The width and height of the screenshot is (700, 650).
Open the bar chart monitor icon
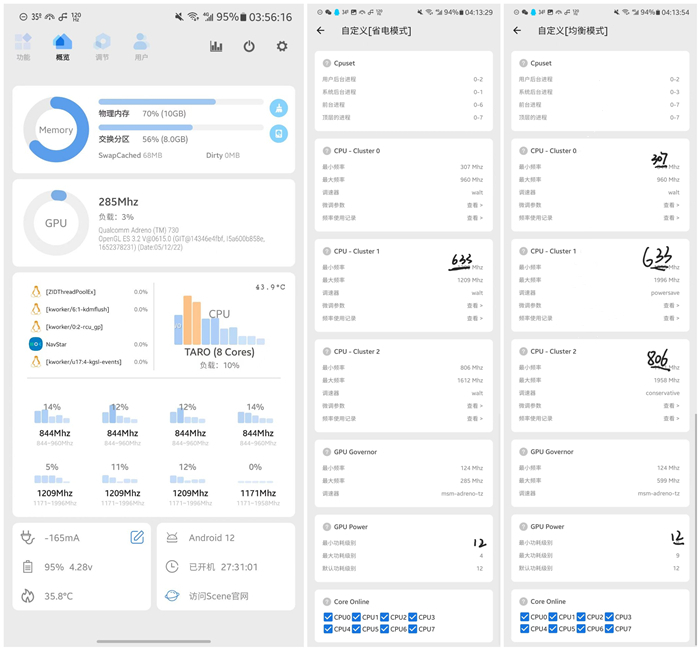pos(216,47)
